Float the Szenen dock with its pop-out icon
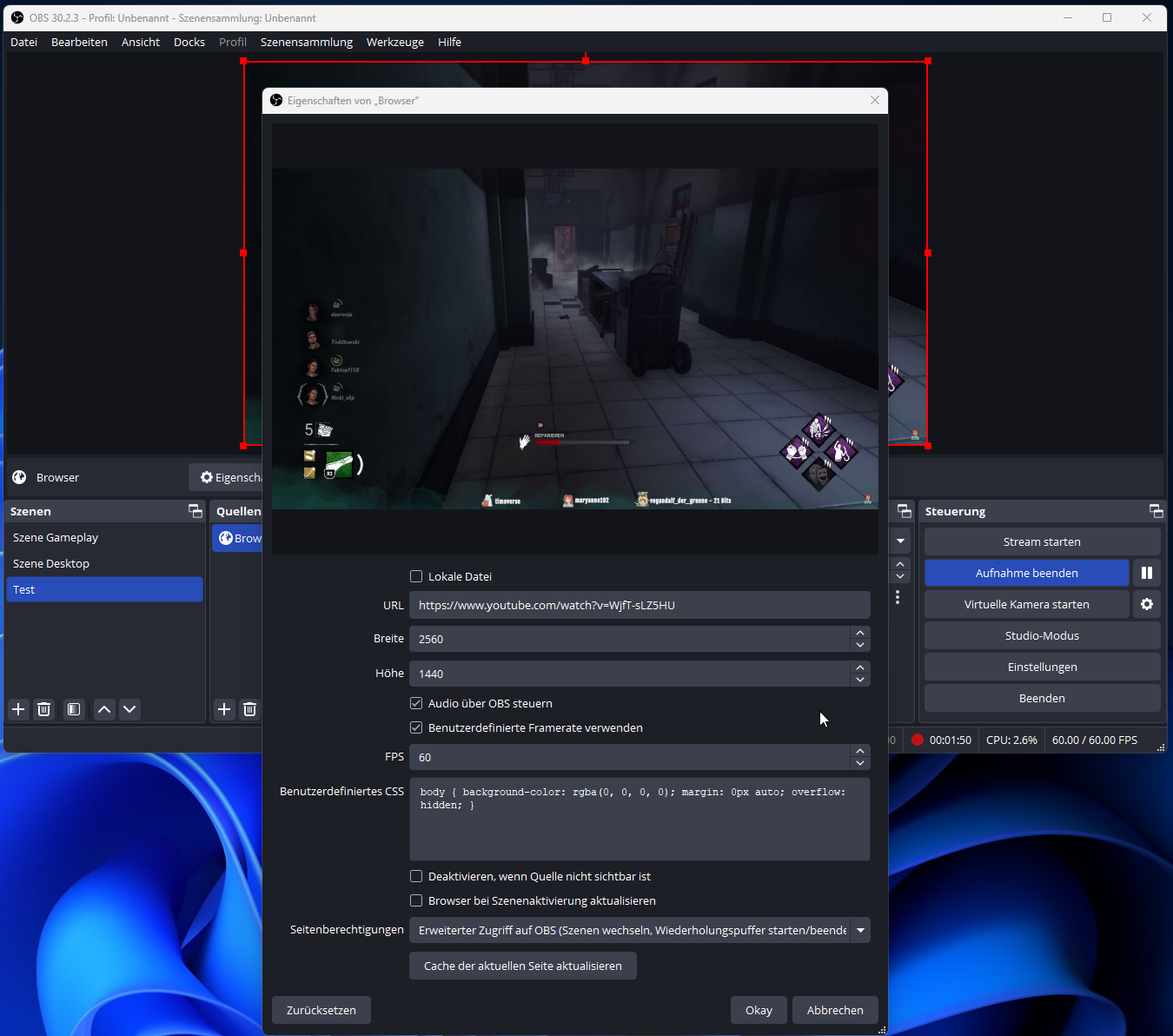This screenshot has width=1173, height=1036. (195, 511)
